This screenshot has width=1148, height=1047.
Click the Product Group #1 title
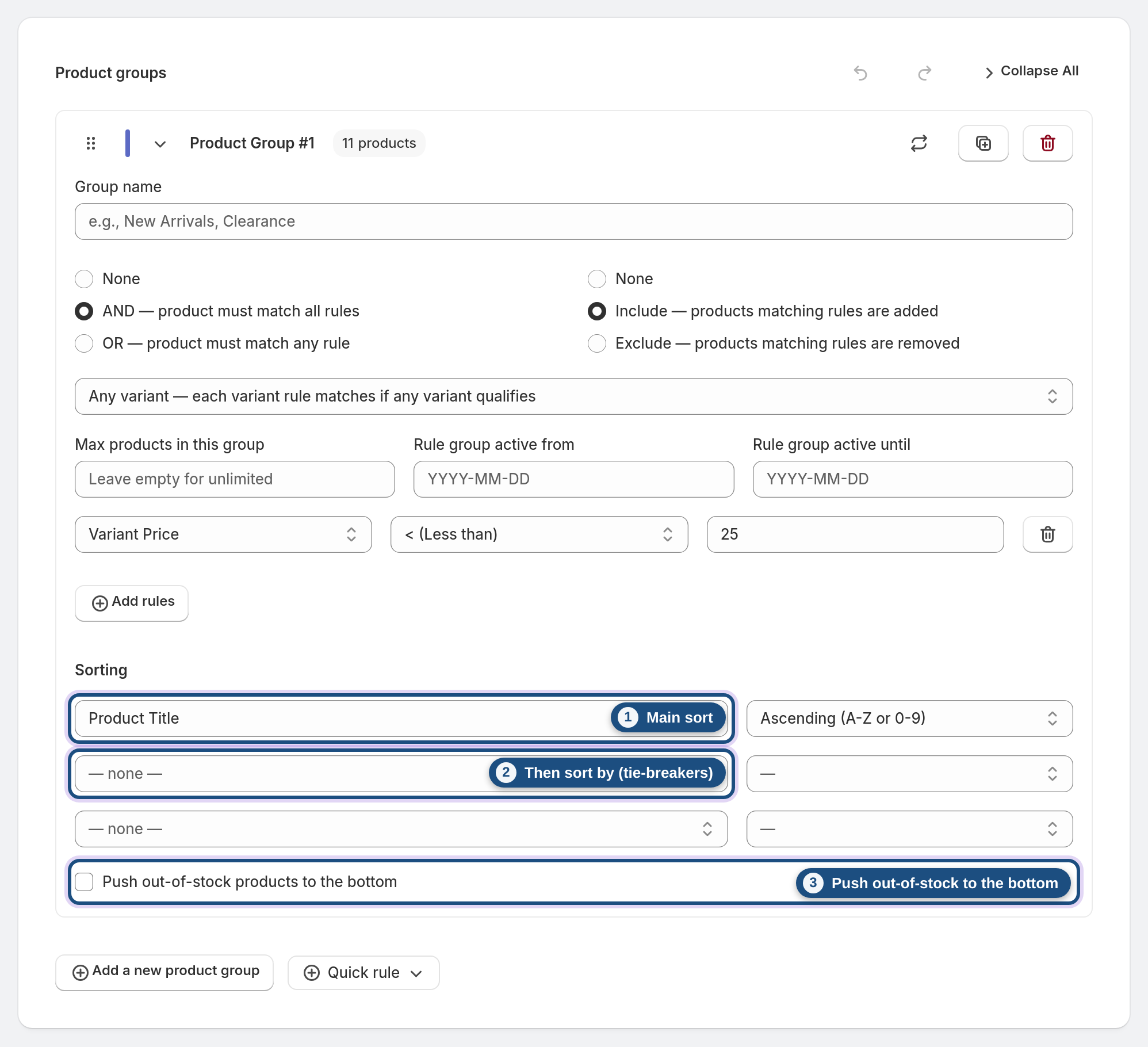click(x=252, y=143)
